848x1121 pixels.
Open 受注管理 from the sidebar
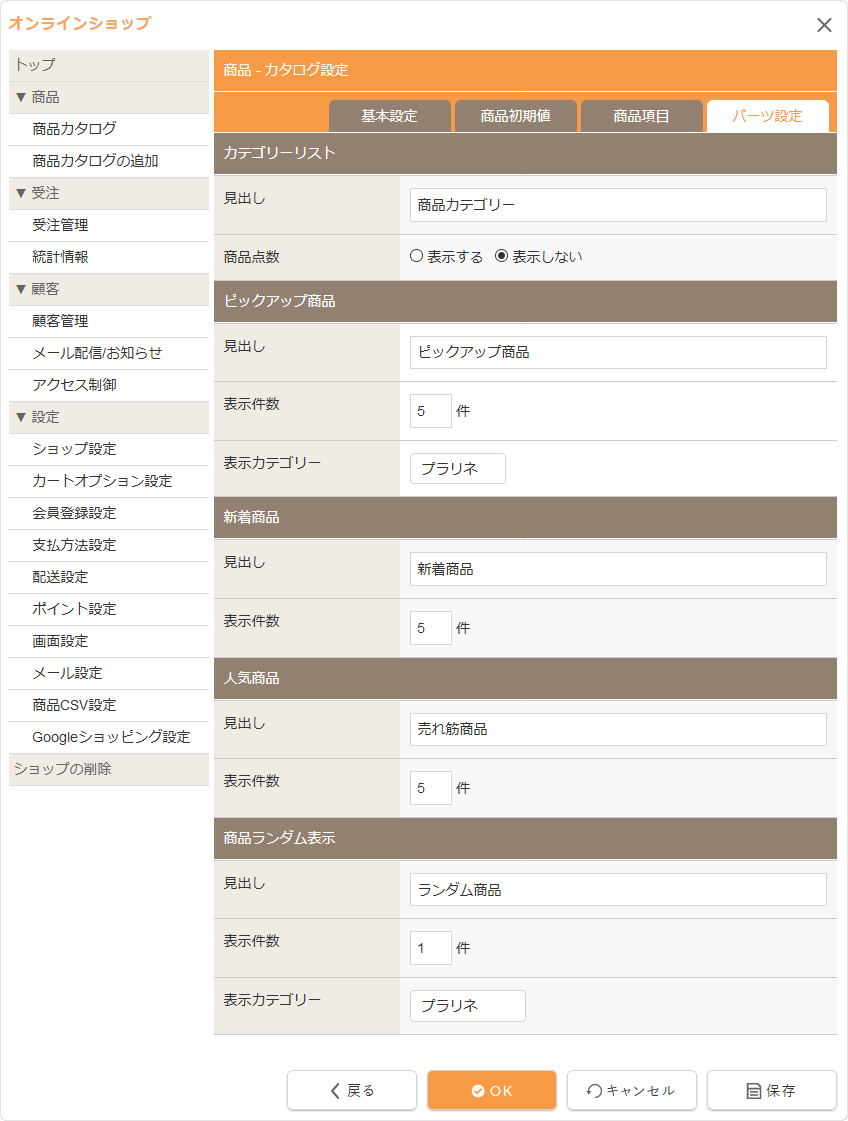tap(60, 225)
